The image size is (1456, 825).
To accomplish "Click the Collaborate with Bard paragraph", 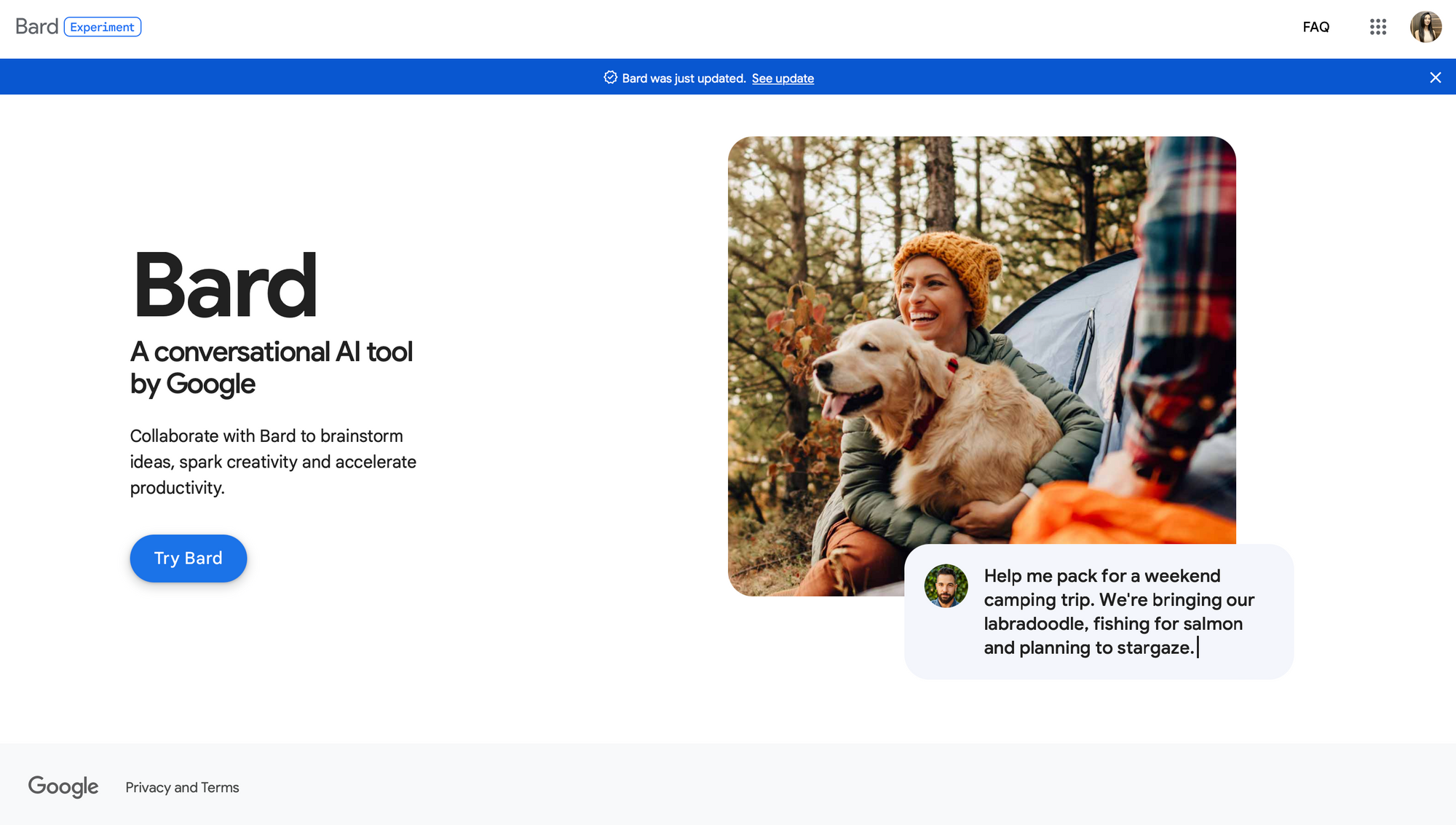I will pyautogui.click(x=272, y=462).
